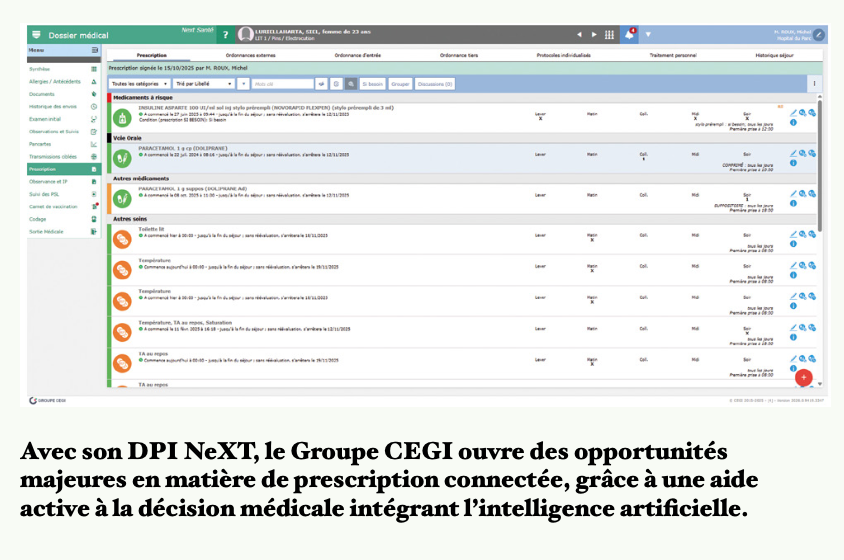This screenshot has height=560, width=844.
Task: Toggle the Si besoin filter
Action: pos(372,84)
